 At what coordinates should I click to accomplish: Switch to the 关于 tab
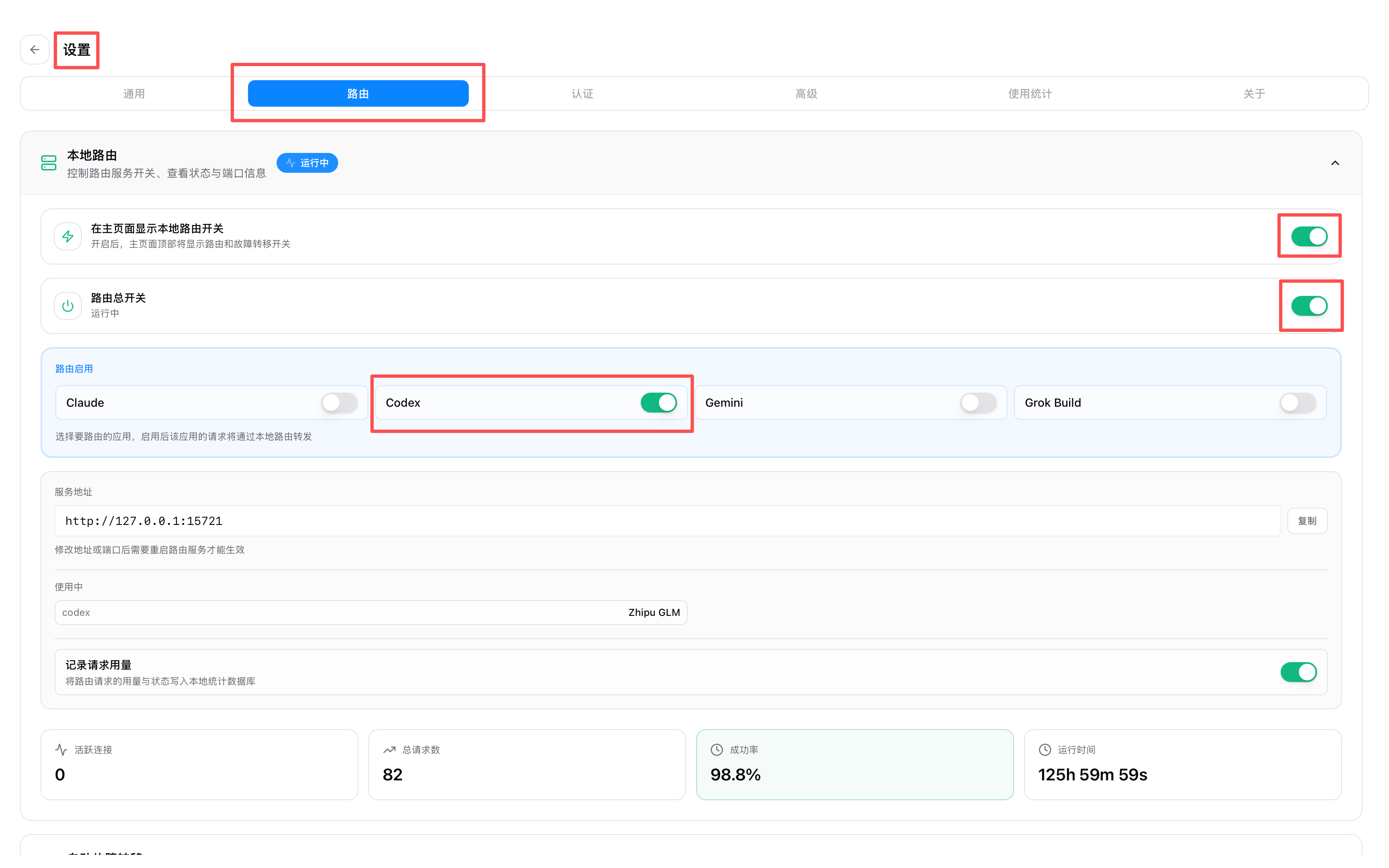[1254, 93]
